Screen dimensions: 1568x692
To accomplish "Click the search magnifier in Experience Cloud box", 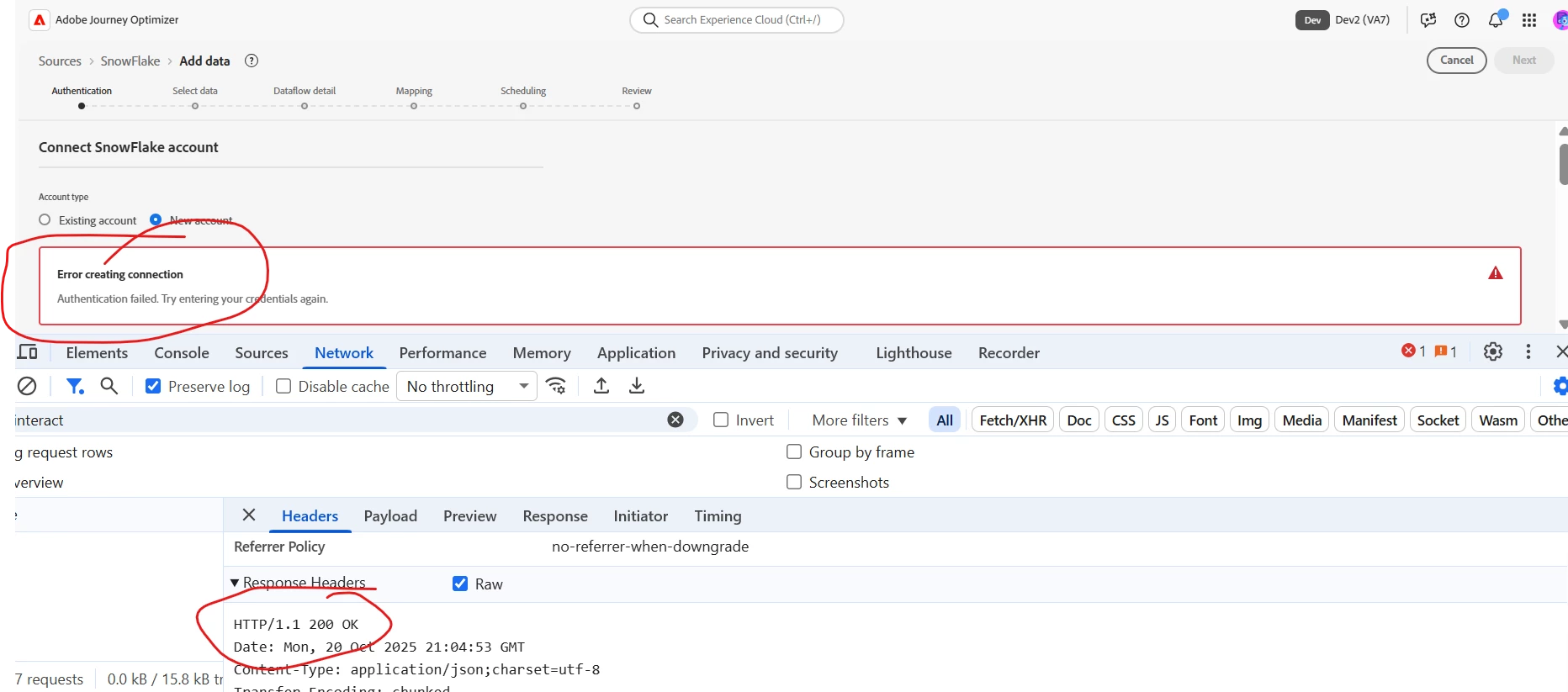I will click(650, 20).
